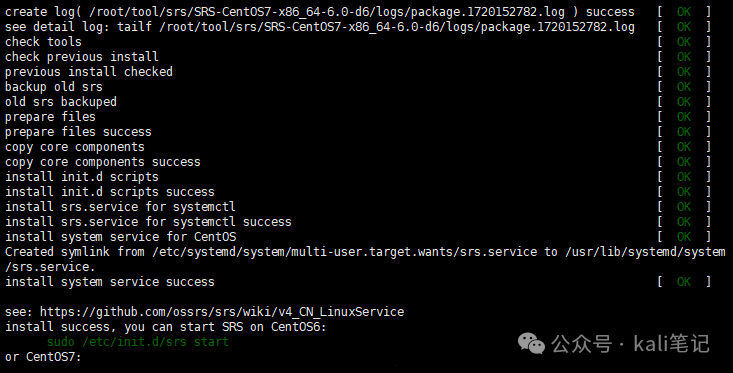Screen dimensions: 733x373
Task: Click the green sudo /etc/init.d/srs start command
Action: click(x=137, y=342)
